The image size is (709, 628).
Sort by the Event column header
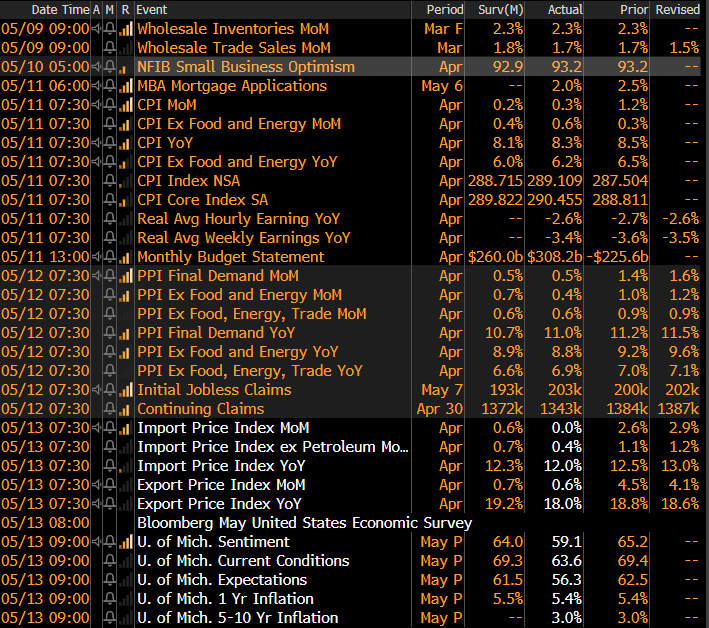(152, 9)
